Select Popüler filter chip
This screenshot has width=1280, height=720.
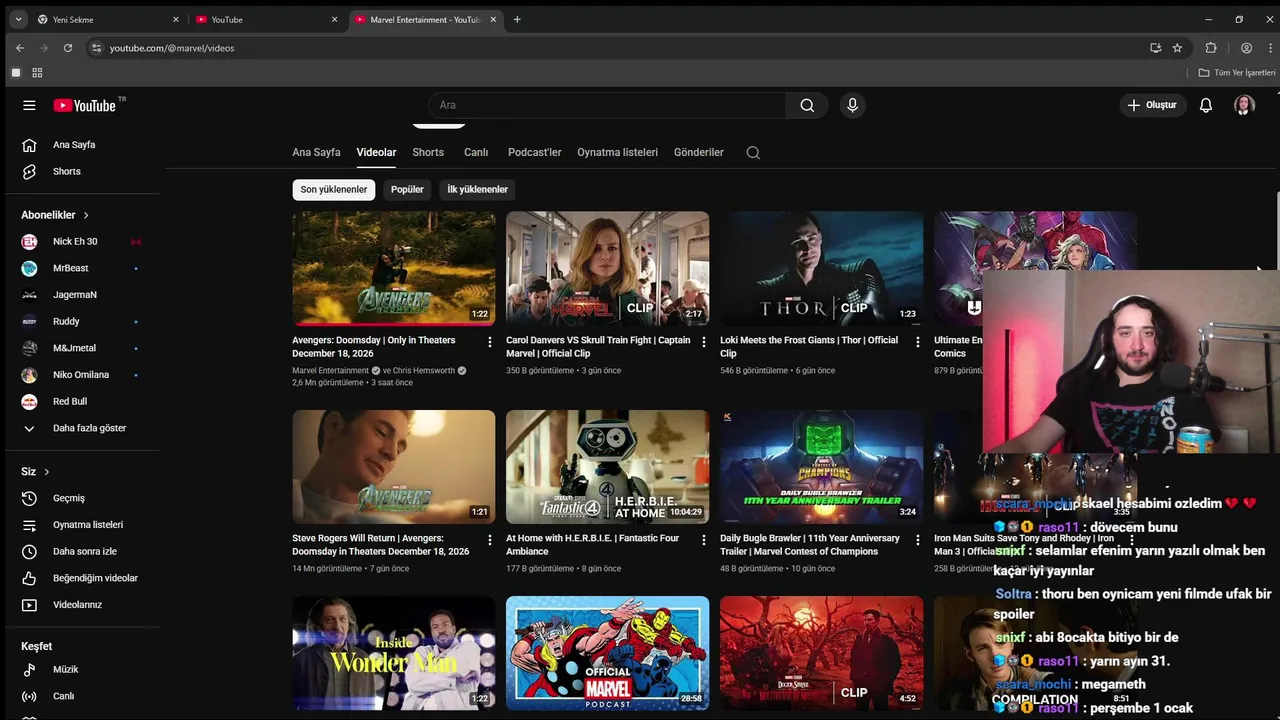[407, 190]
